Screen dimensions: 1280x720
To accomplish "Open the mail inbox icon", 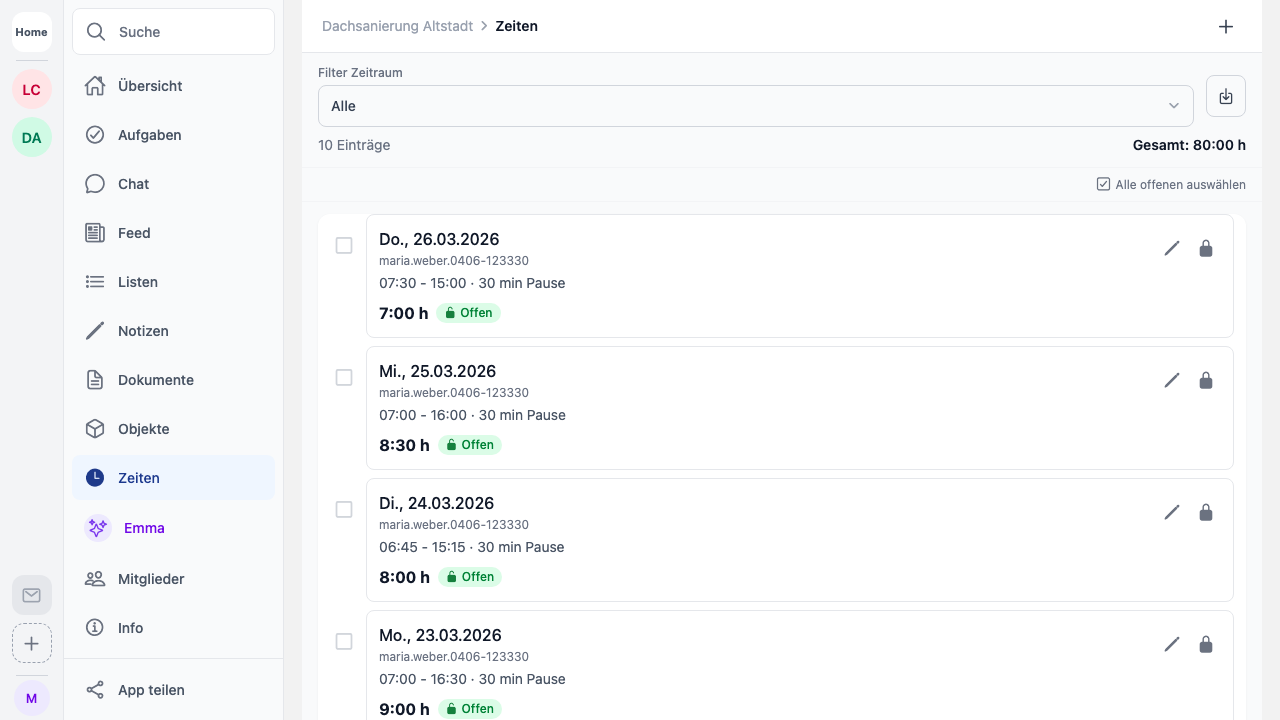I will [x=32, y=595].
